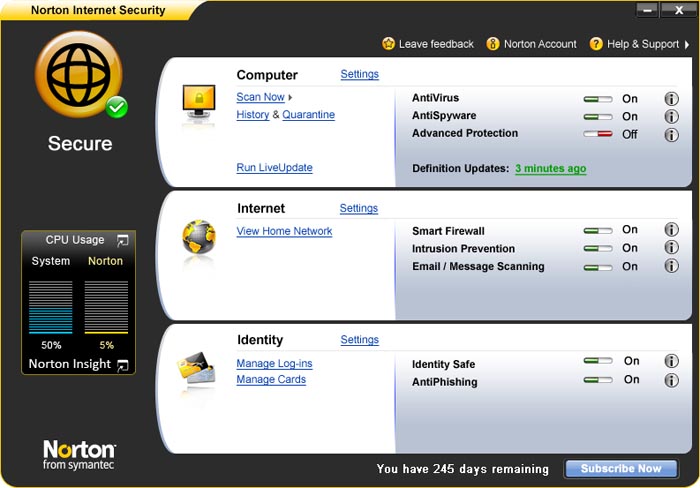This screenshot has width=700, height=488.
Task: Enable the Advanced Protection switch
Action: (598, 134)
